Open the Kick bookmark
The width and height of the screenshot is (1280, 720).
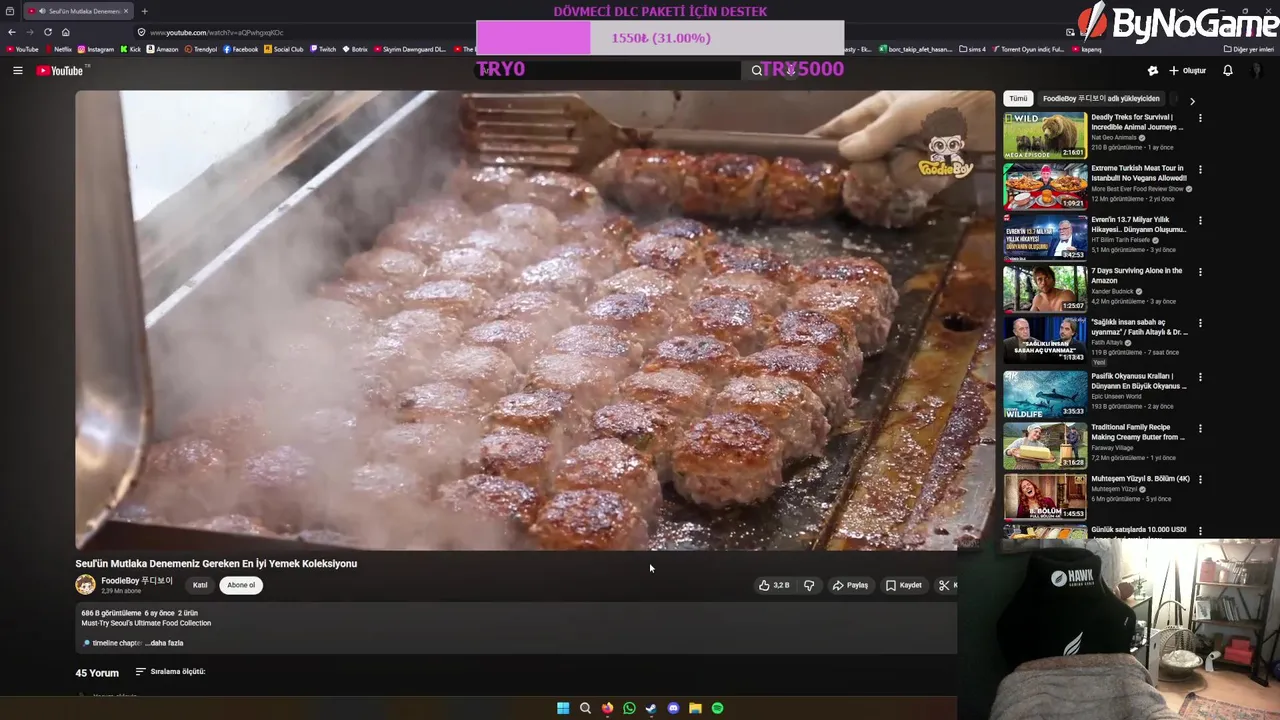point(131,49)
